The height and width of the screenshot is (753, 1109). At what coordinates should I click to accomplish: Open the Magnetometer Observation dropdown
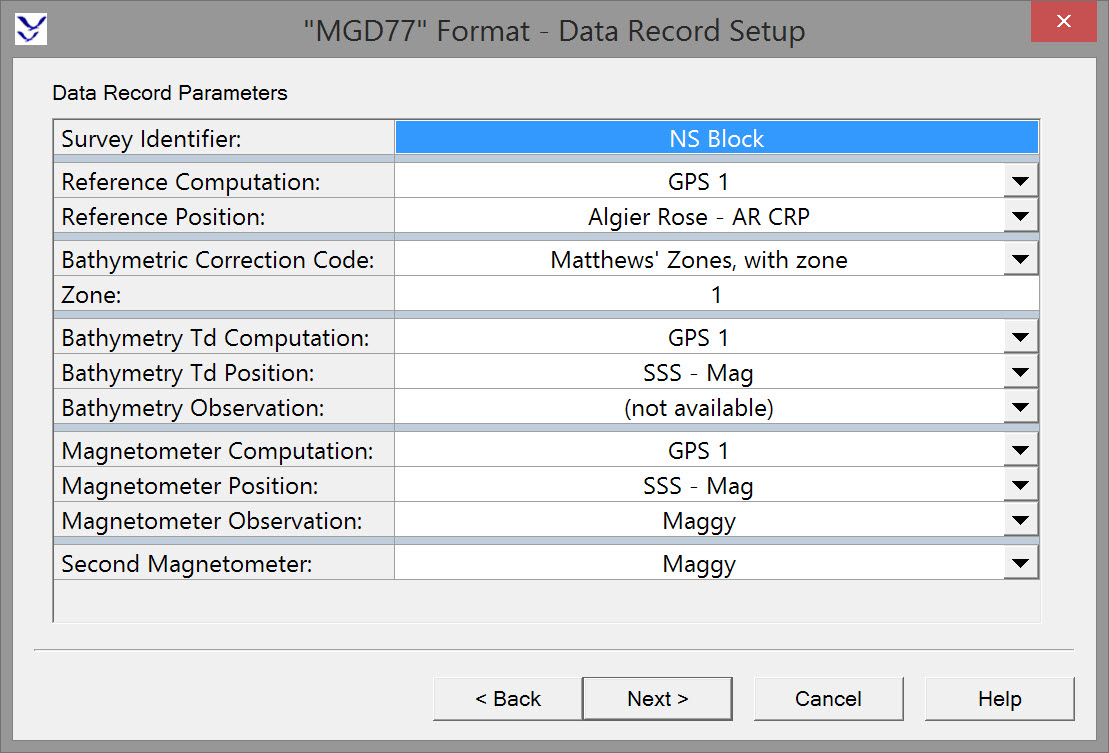[1020, 520]
